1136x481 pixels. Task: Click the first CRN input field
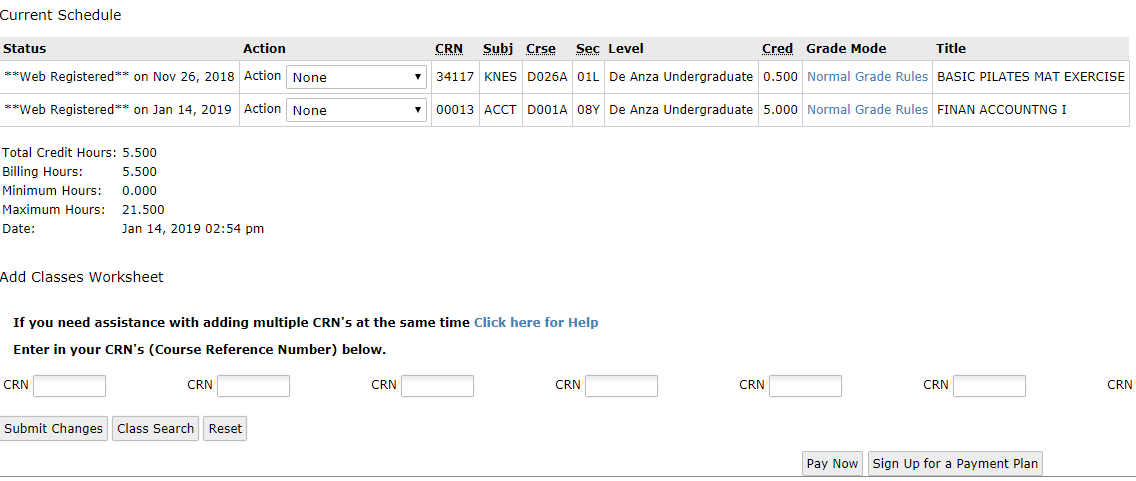(70, 385)
